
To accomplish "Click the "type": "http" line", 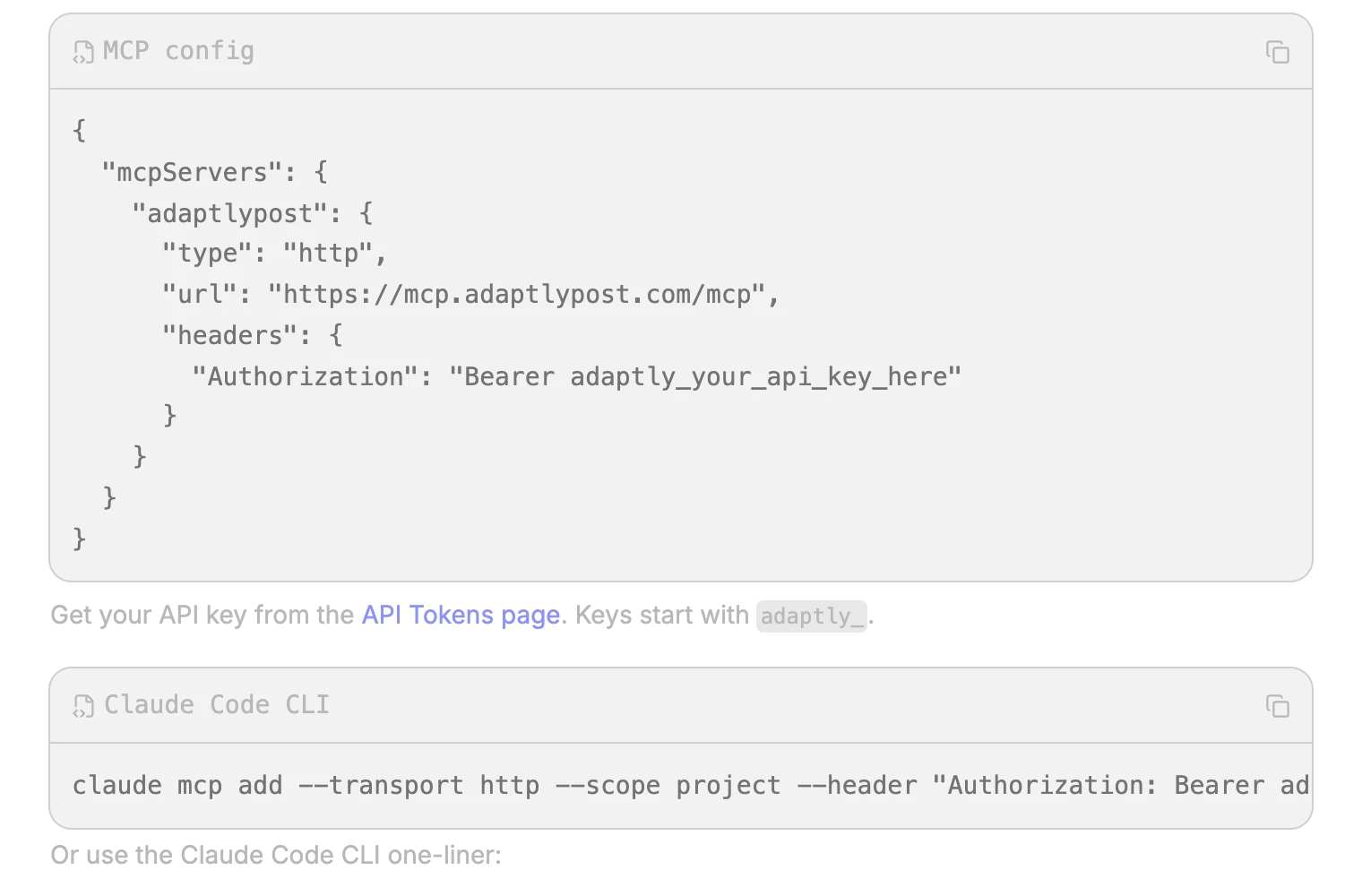I will pyautogui.click(x=274, y=254).
